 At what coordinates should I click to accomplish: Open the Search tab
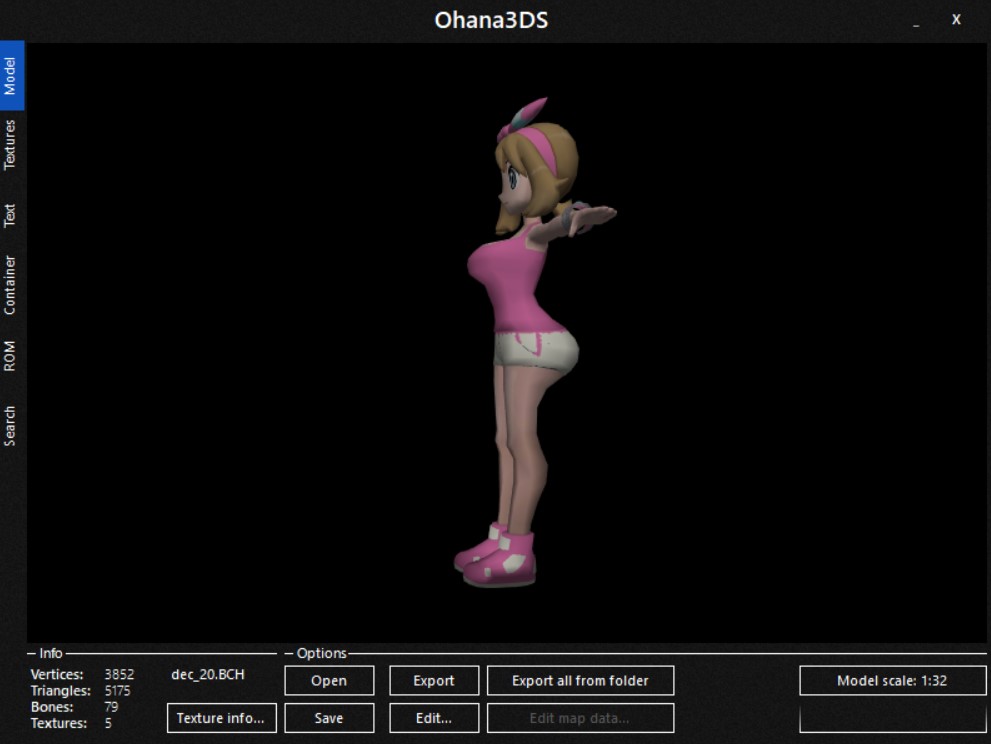pyautogui.click(x=9, y=426)
